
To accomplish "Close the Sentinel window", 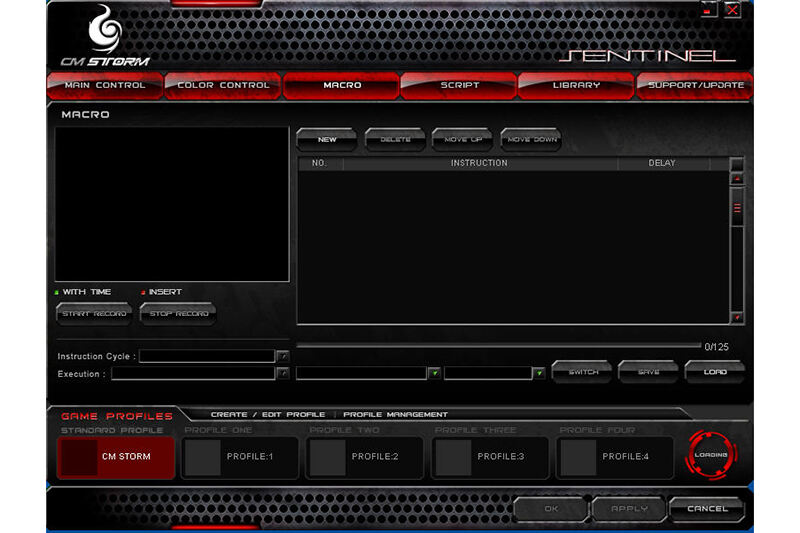I will coord(733,10).
